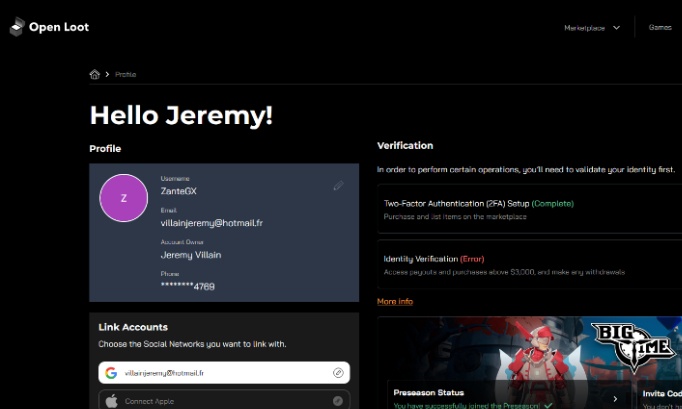Viewport: 682px width, 409px height.
Task: Open the Games menu item
Action: 660,28
